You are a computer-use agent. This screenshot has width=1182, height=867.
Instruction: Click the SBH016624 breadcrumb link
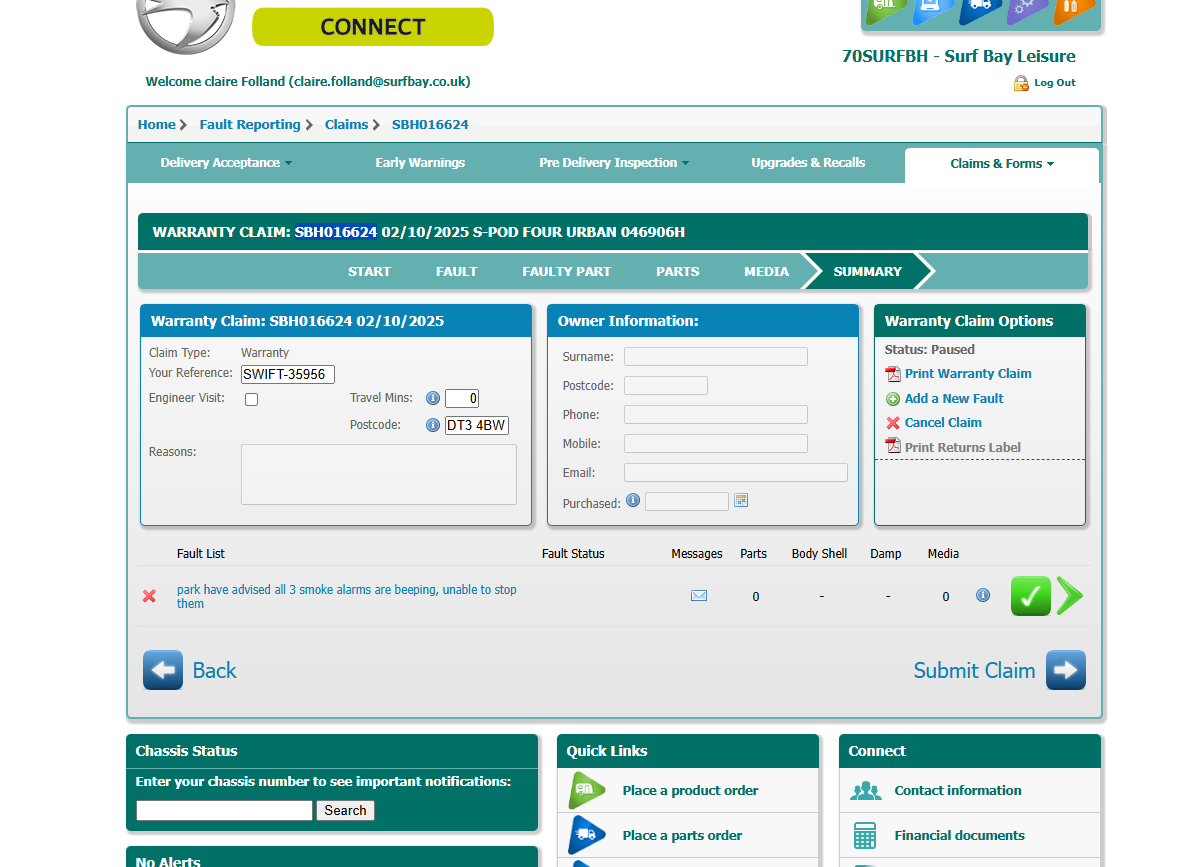[x=430, y=125]
